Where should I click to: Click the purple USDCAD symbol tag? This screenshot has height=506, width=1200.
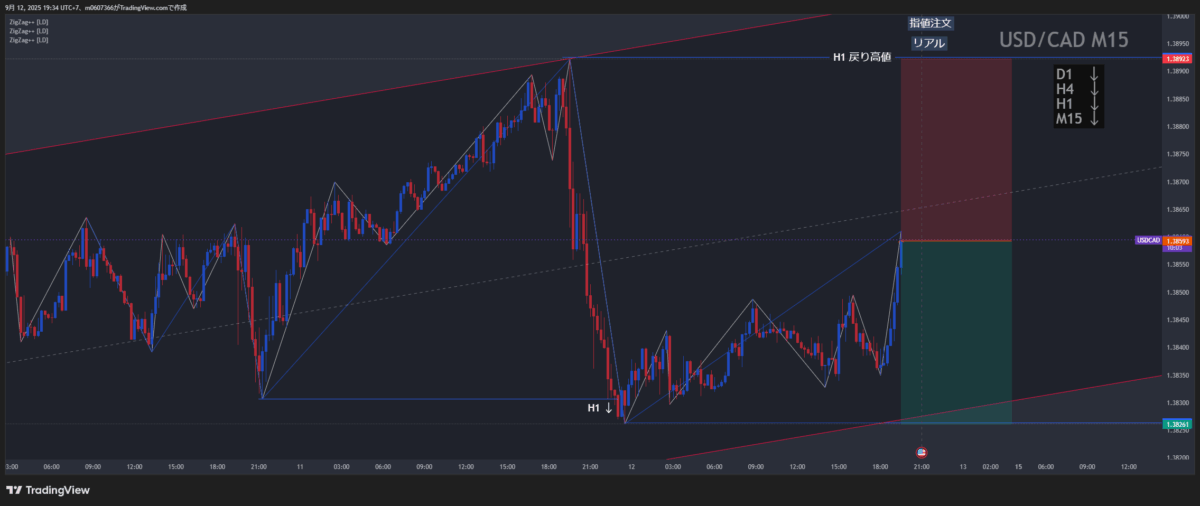point(1147,240)
